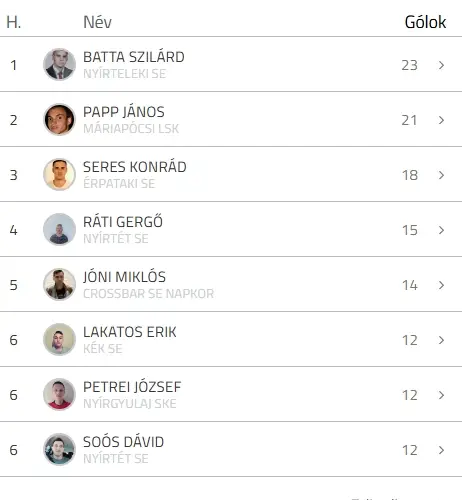Open the chevron beside 14 goals
The width and height of the screenshot is (462, 500).
click(x=441, y=285)
